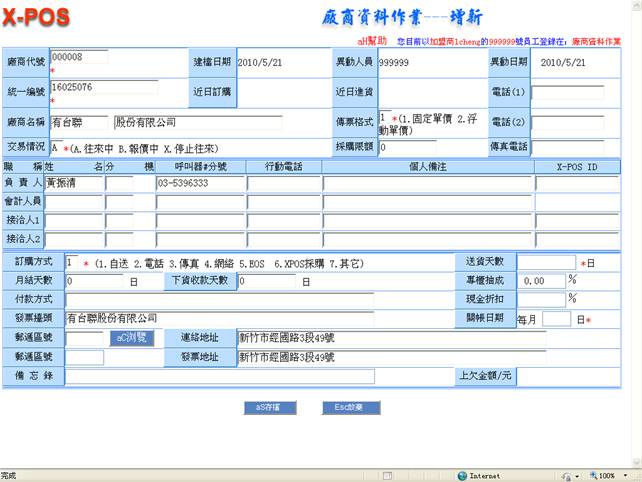
Task: Select the 統一編號 field with 16025076
Action: [x=103, y=87]
